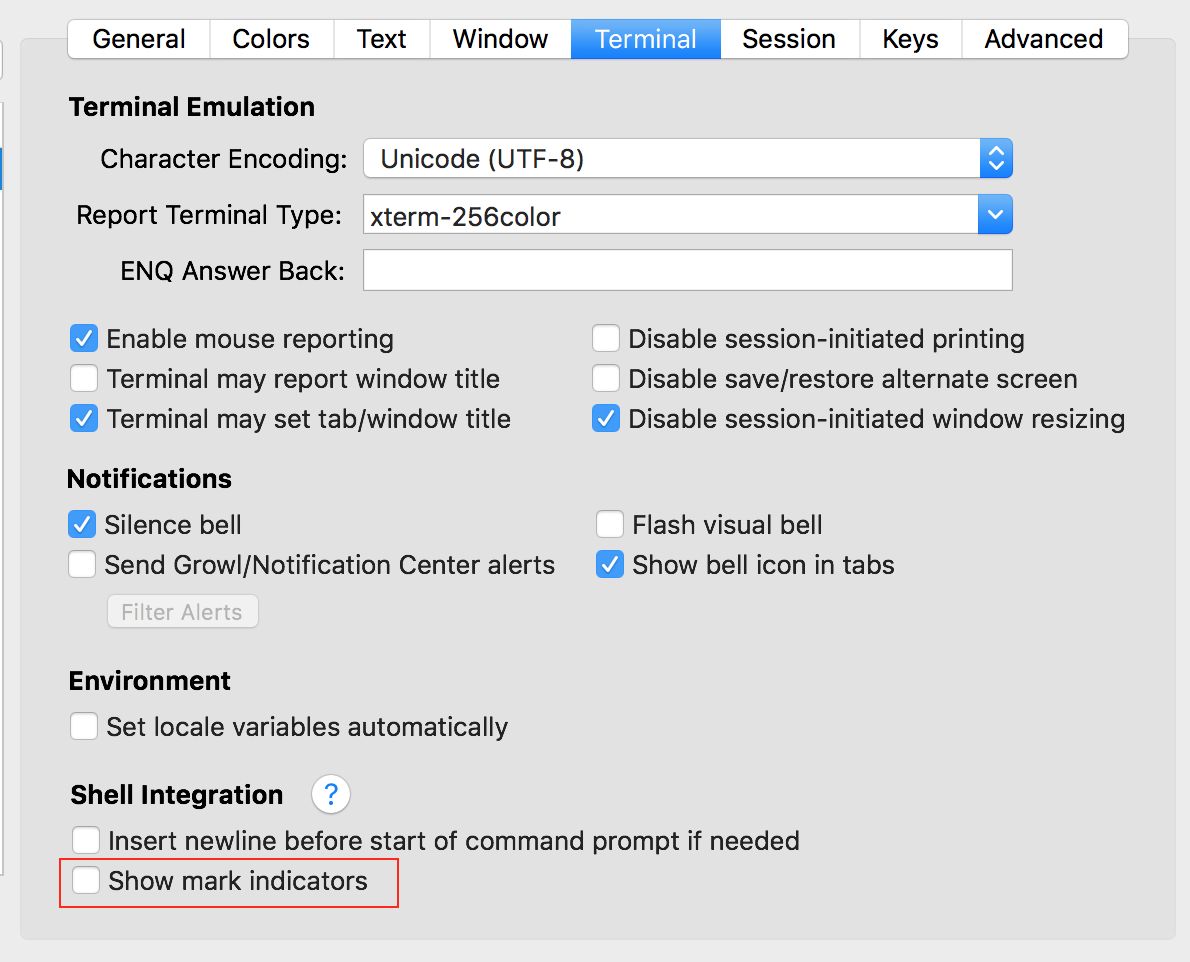
Task: Enable Set locale variables automatically
Action: point(84,726)
